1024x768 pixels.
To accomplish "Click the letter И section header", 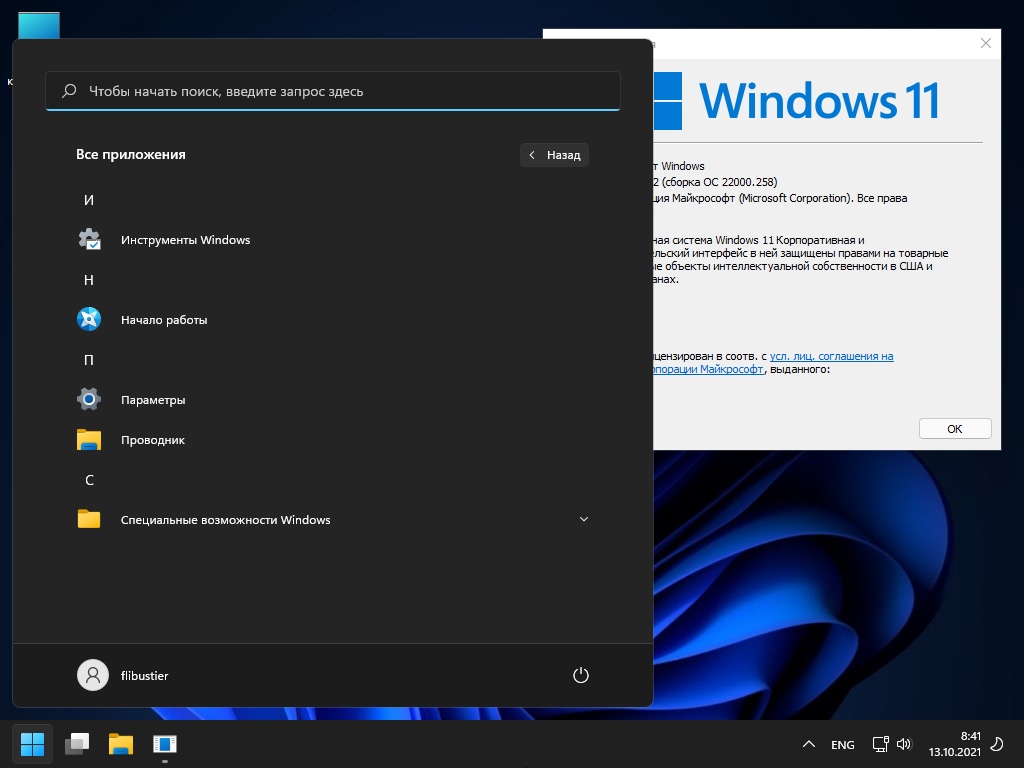I will tap(89, 200).
